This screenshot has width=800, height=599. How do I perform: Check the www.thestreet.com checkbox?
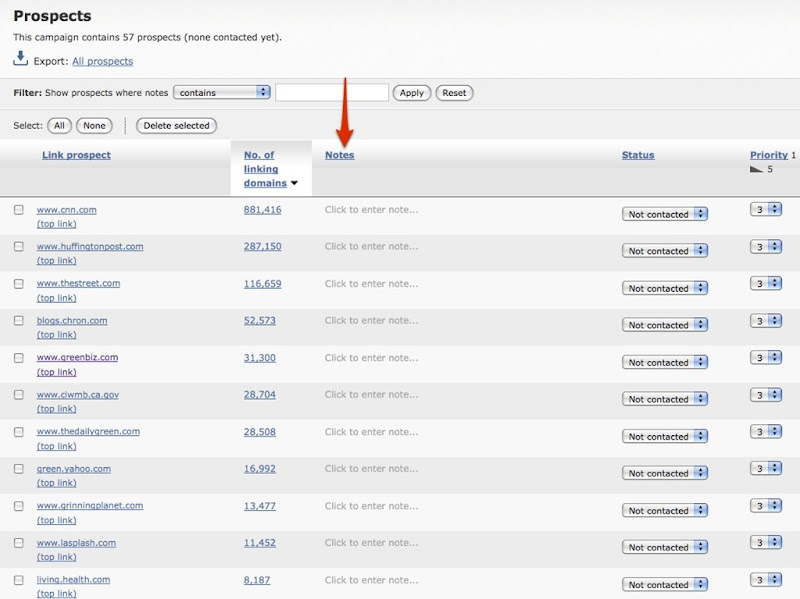[19, 284]
